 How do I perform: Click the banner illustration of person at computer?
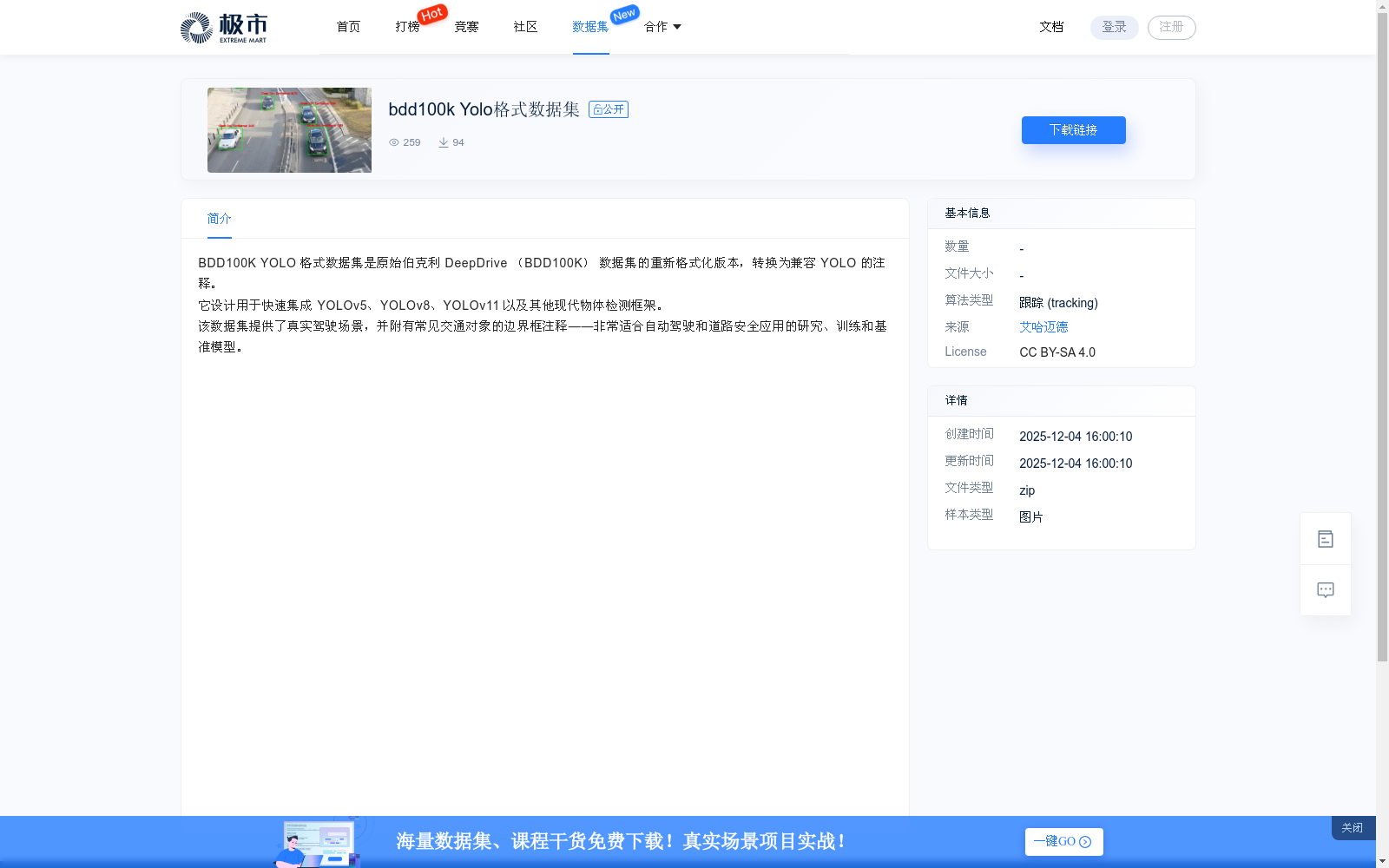(318, 843)
